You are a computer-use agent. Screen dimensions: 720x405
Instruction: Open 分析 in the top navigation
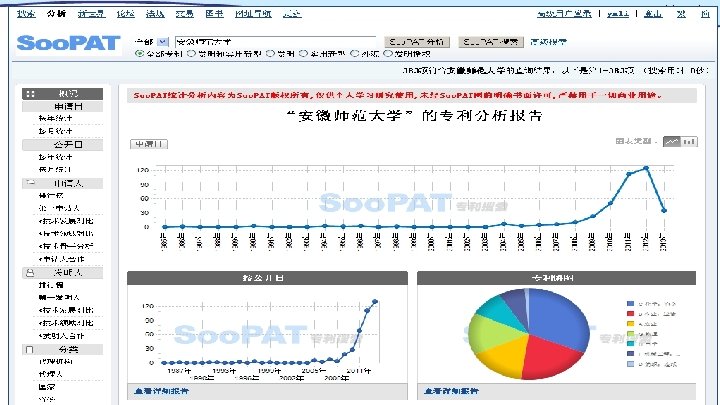tap(56, 14)
